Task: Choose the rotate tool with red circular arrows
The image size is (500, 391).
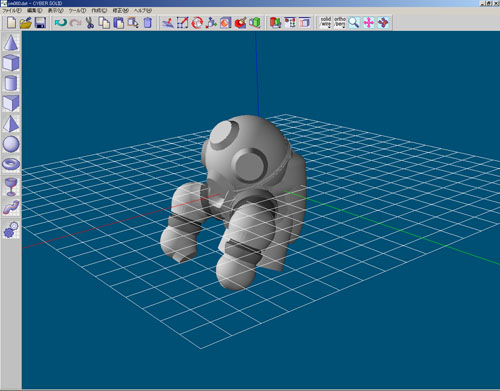Action: pyautogui.click(x=197, y=23)
